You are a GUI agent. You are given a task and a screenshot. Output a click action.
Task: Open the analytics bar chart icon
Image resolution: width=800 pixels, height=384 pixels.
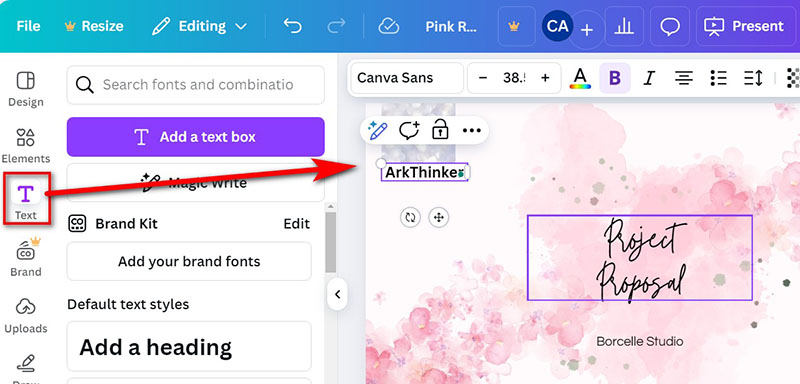[x=623, y=26]
